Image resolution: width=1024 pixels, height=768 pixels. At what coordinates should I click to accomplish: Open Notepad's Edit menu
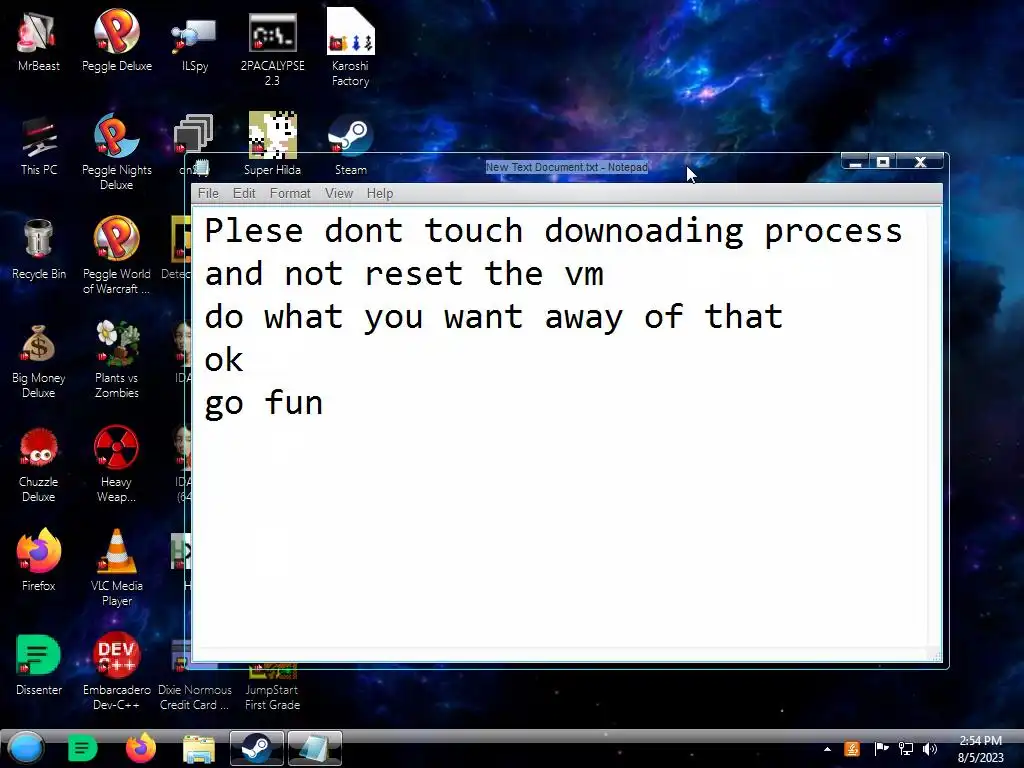pos(244,193)
